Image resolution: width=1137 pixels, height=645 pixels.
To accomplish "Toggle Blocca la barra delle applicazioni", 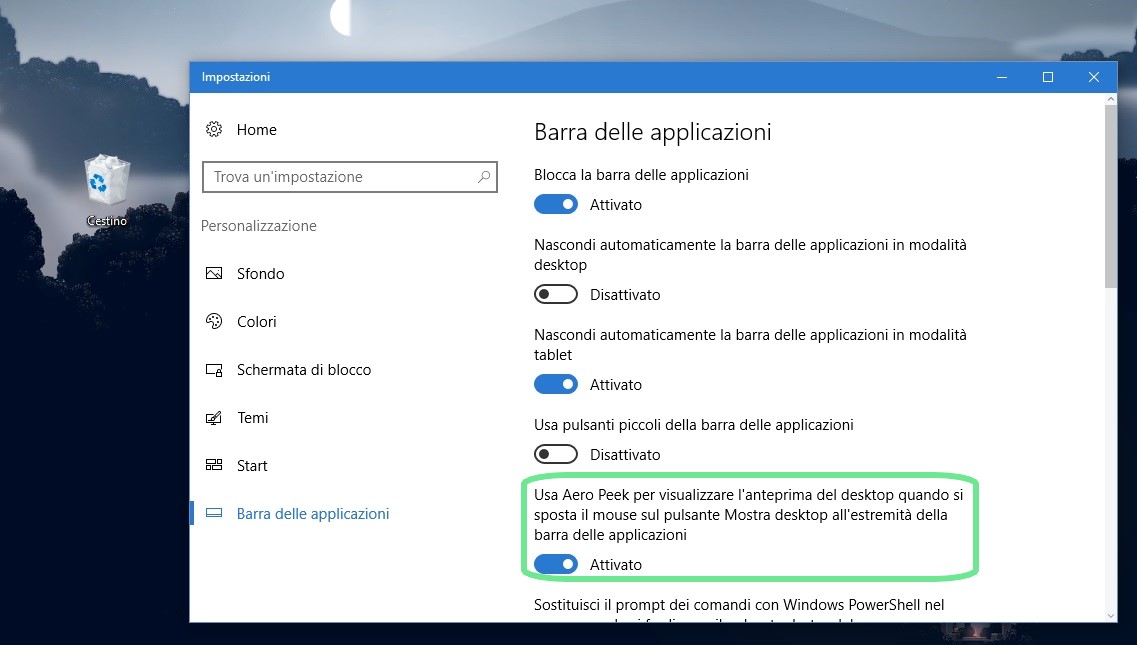I will [556, 205].
